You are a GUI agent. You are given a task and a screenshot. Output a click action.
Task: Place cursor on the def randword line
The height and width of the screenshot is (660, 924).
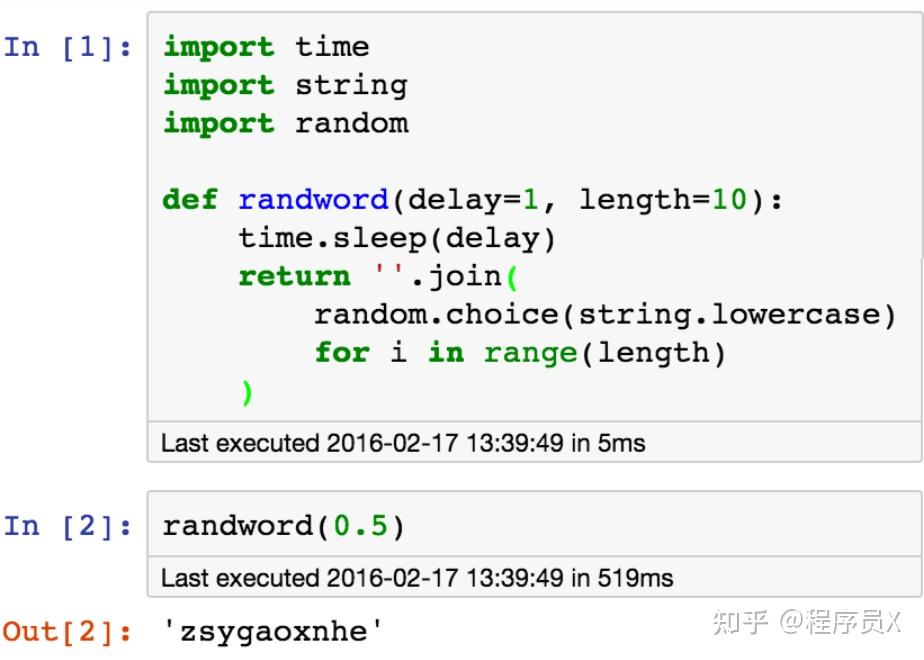(x=473, y=200)
